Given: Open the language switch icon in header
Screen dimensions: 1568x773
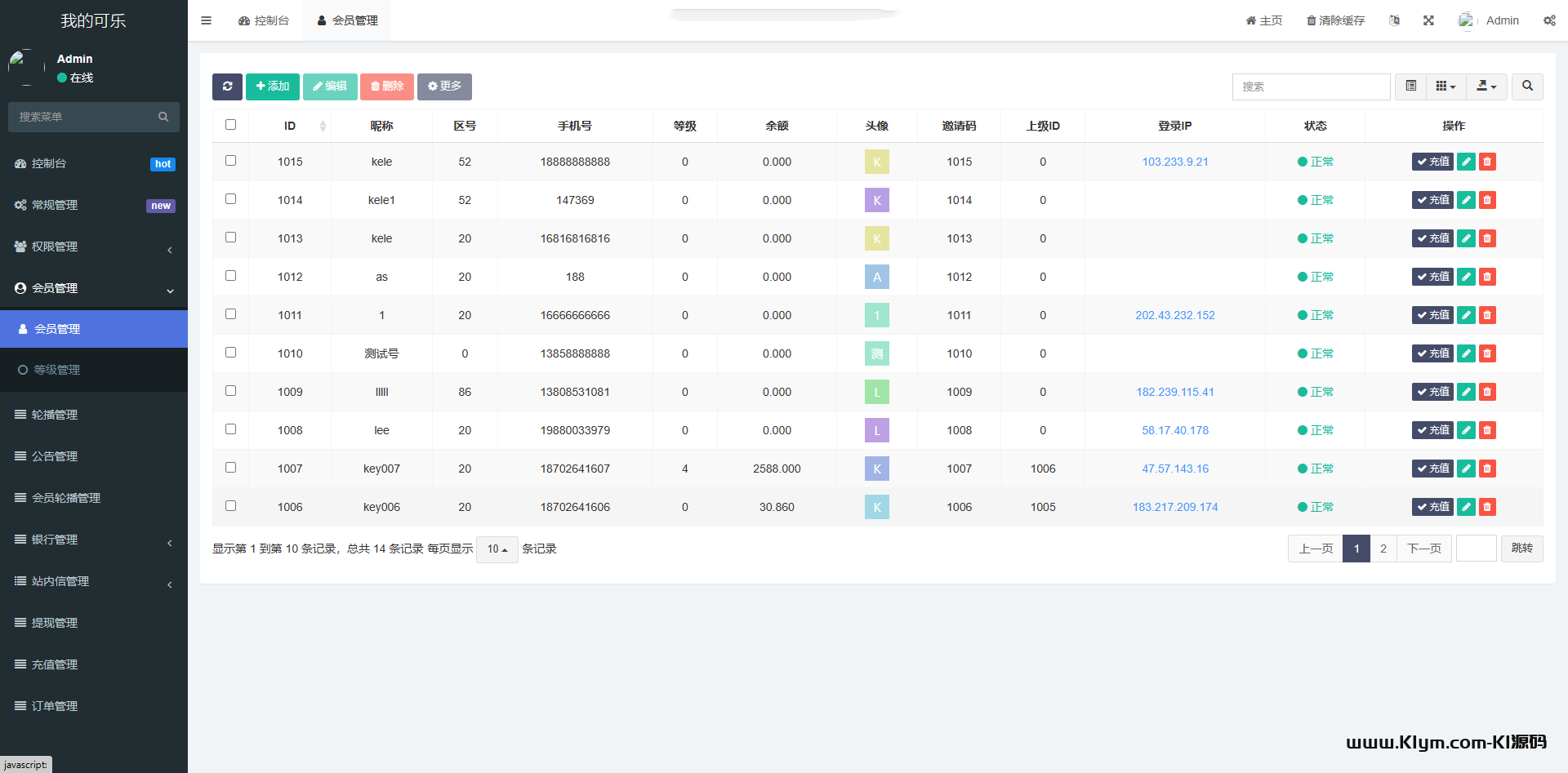Looking at the screenshot, I should point(1394,20).
